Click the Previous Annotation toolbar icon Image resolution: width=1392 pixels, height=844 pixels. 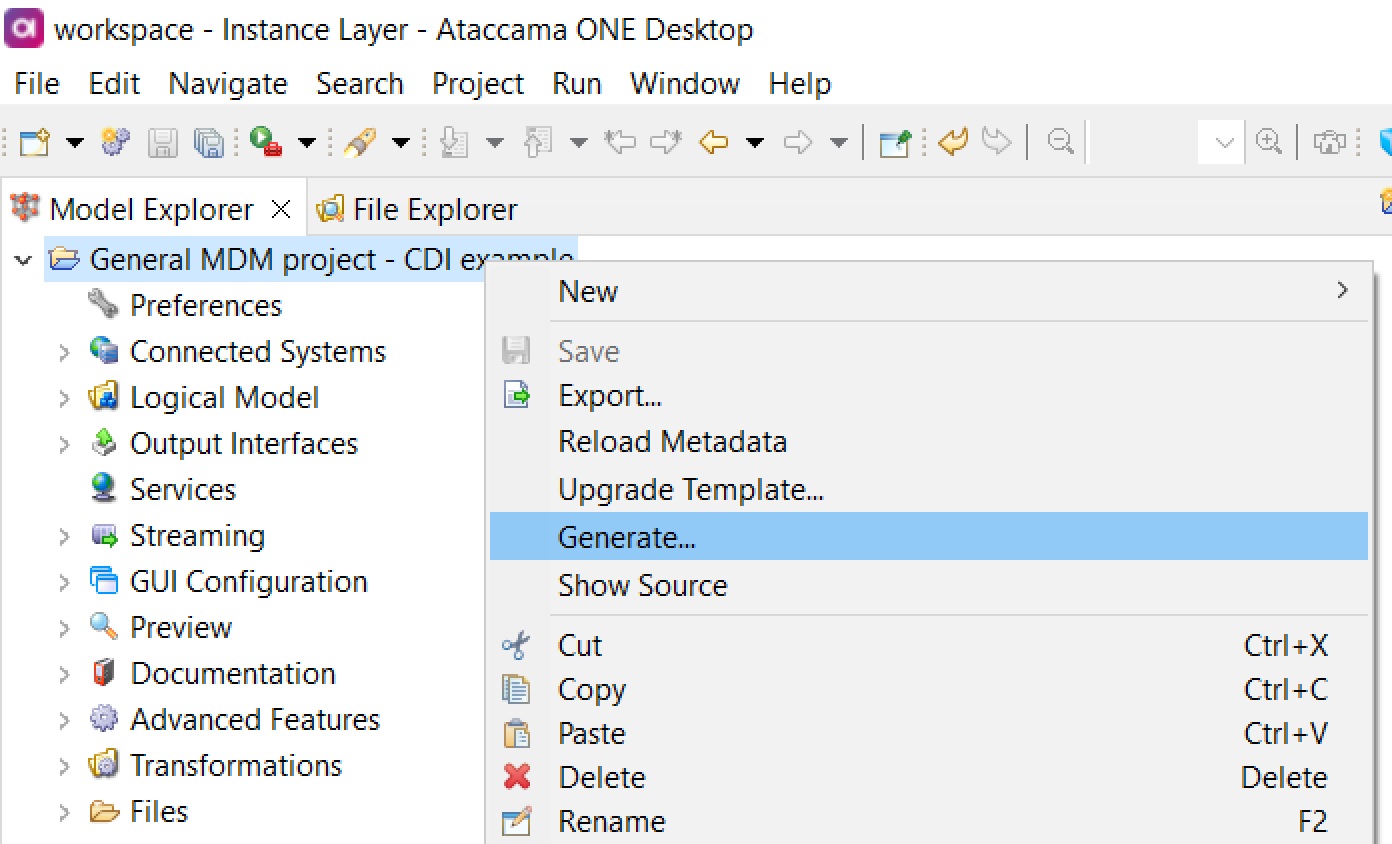pyautogui.click(x=538, y=143)
